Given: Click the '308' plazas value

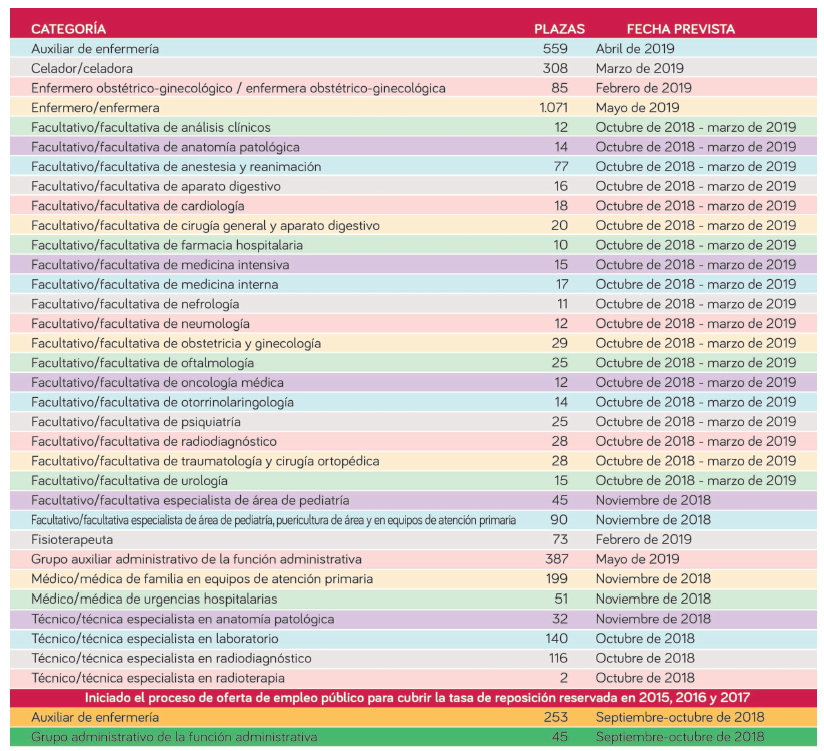Looking at the screenshot, I should pos(555,68).
